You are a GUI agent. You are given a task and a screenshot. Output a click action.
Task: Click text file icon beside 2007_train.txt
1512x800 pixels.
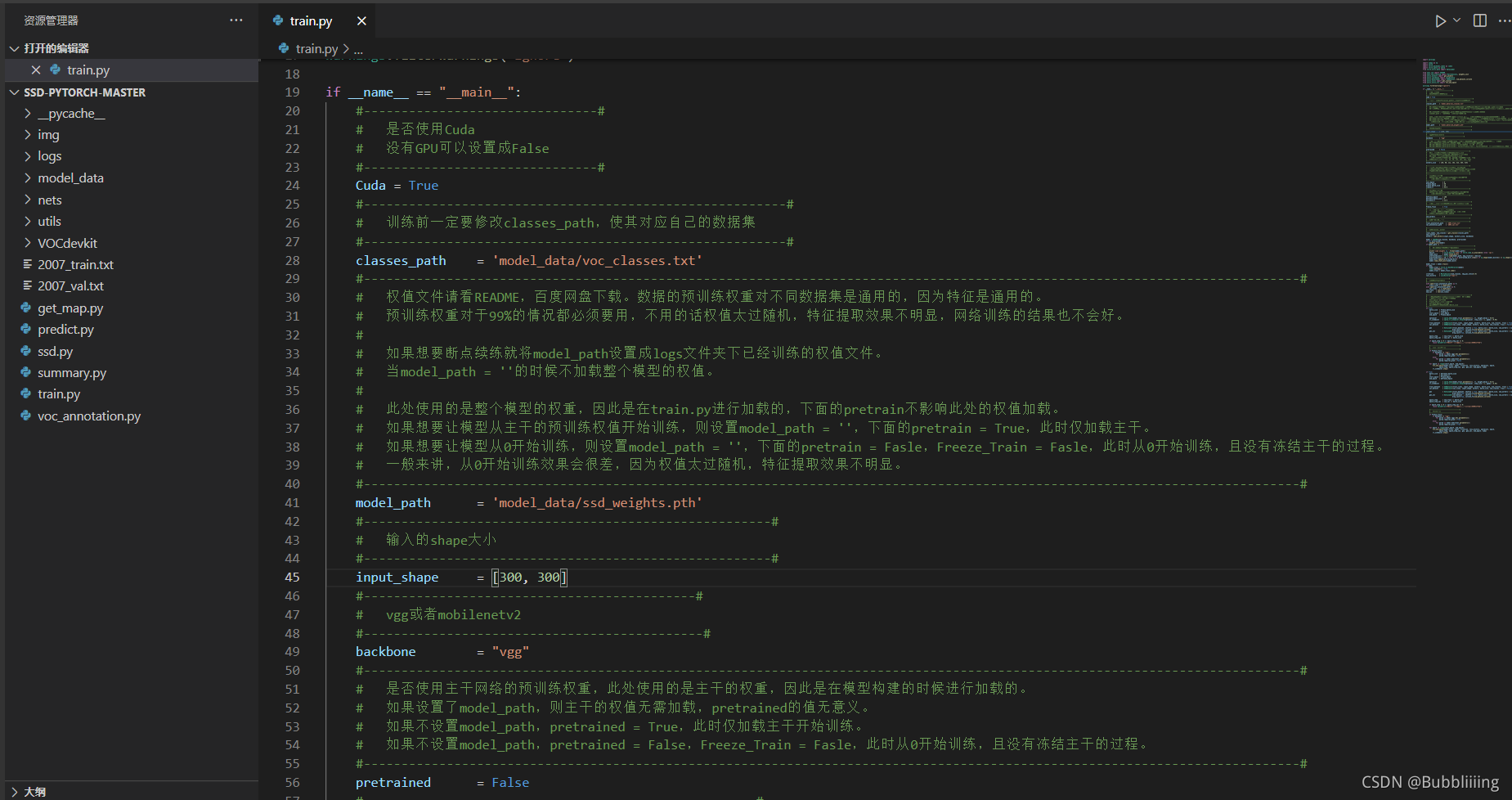pos(27,264)
